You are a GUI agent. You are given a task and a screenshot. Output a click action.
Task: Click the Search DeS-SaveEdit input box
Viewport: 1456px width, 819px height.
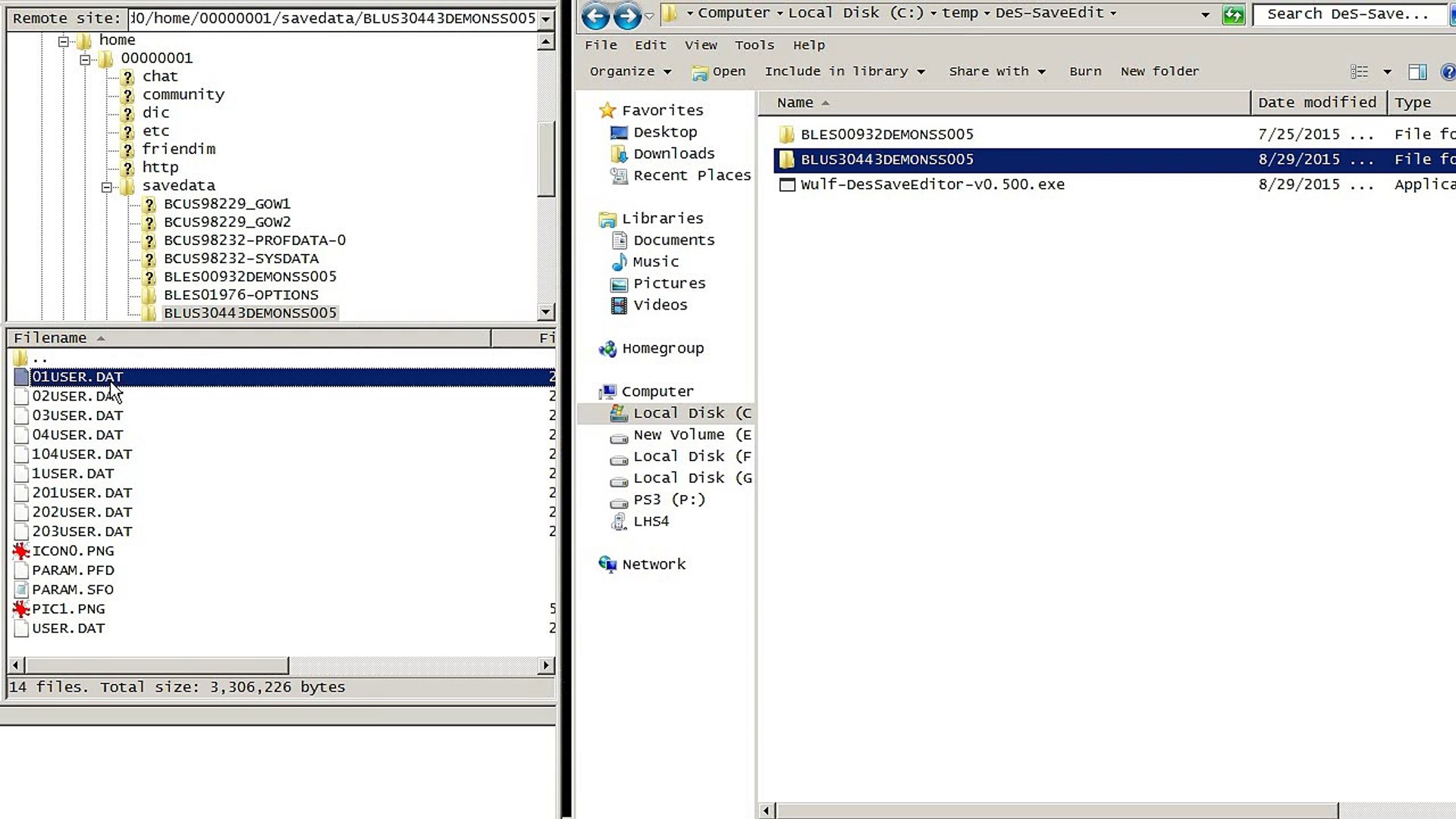(x=1347, y=14)
